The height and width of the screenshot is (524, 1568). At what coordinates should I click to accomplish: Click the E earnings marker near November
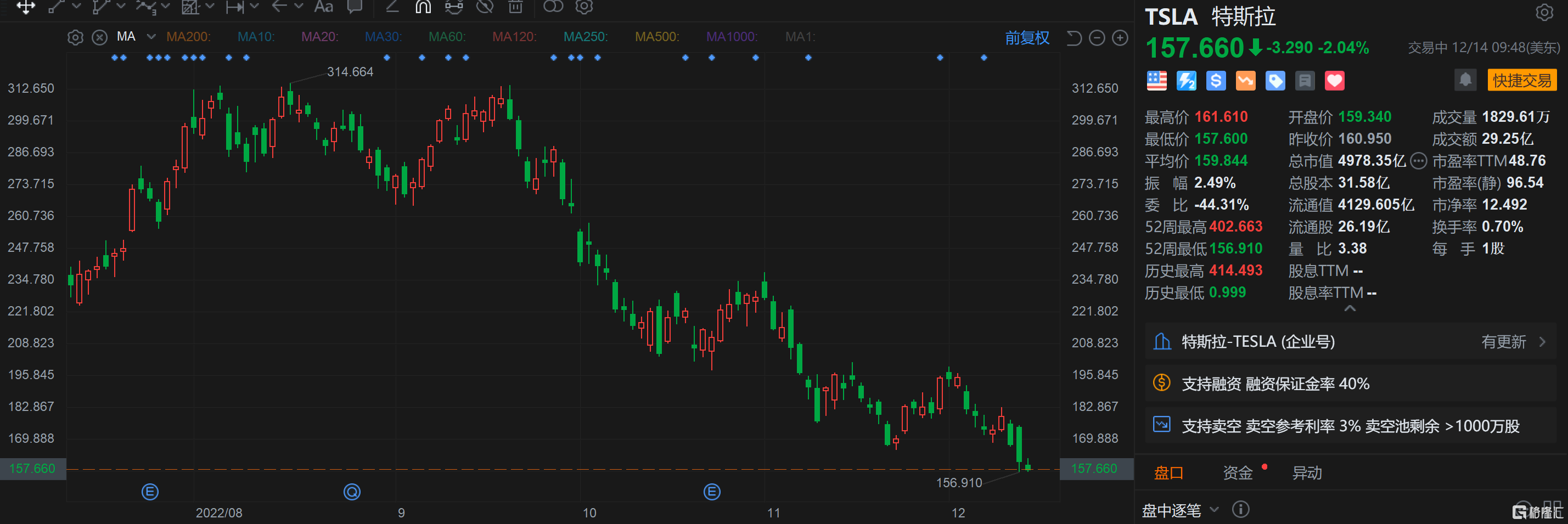coord(712,492)
